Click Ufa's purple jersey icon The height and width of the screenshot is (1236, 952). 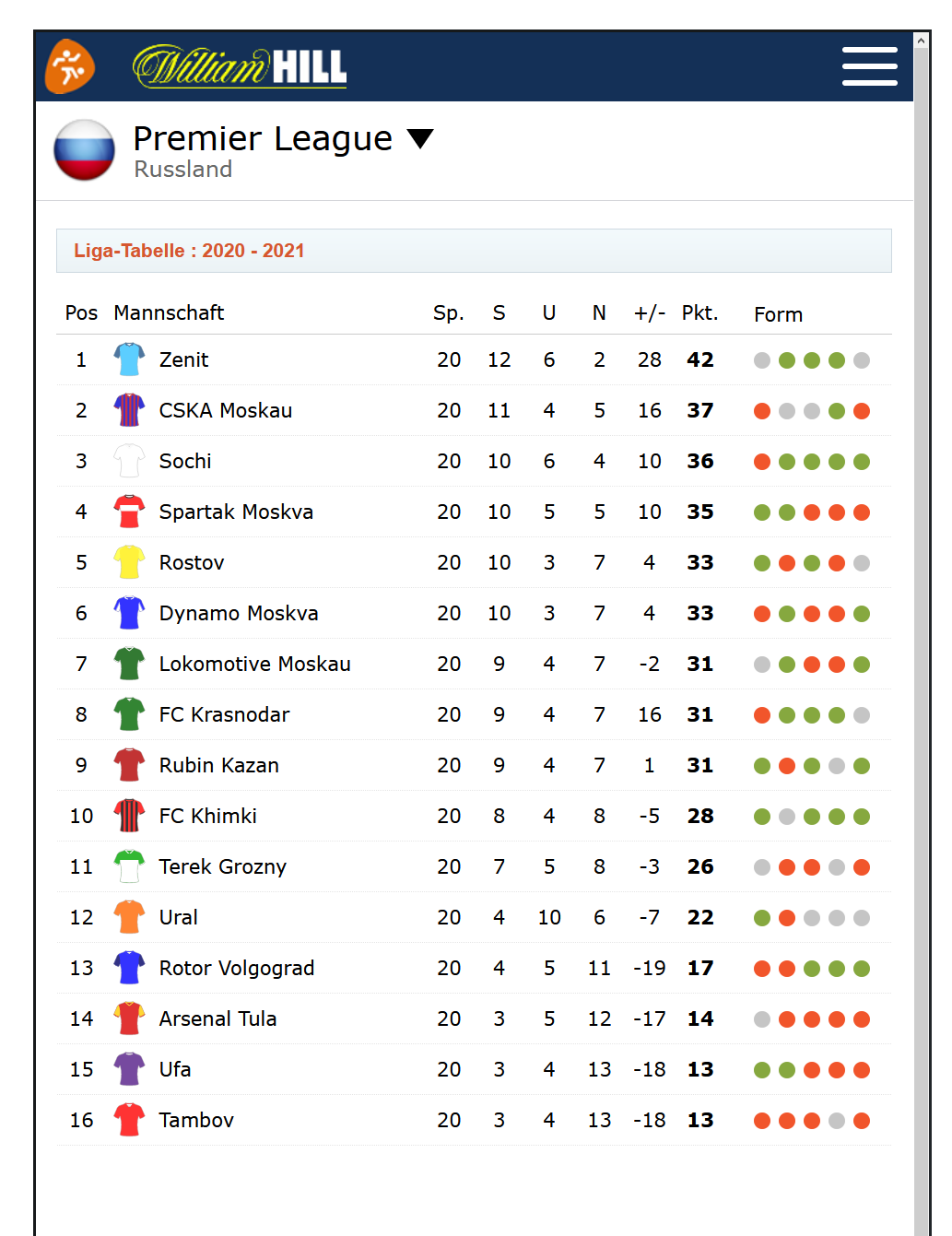(129, 1069)
